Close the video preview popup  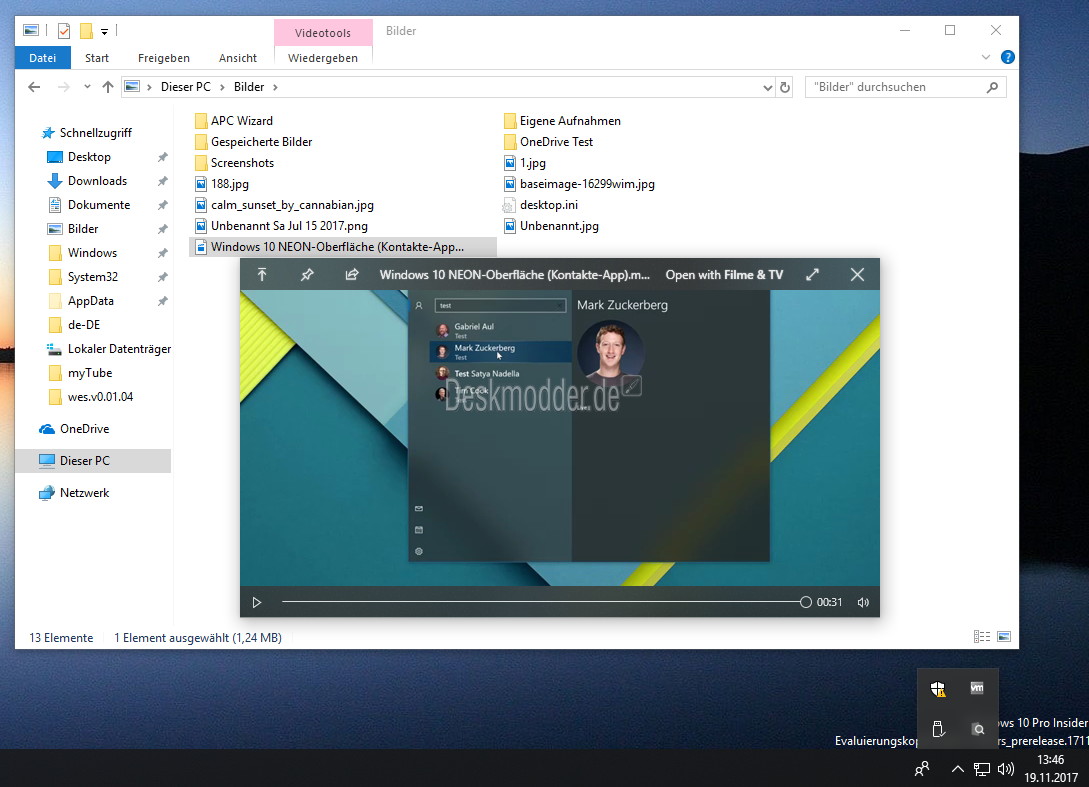pyautogui.click(x=858, y=274)
